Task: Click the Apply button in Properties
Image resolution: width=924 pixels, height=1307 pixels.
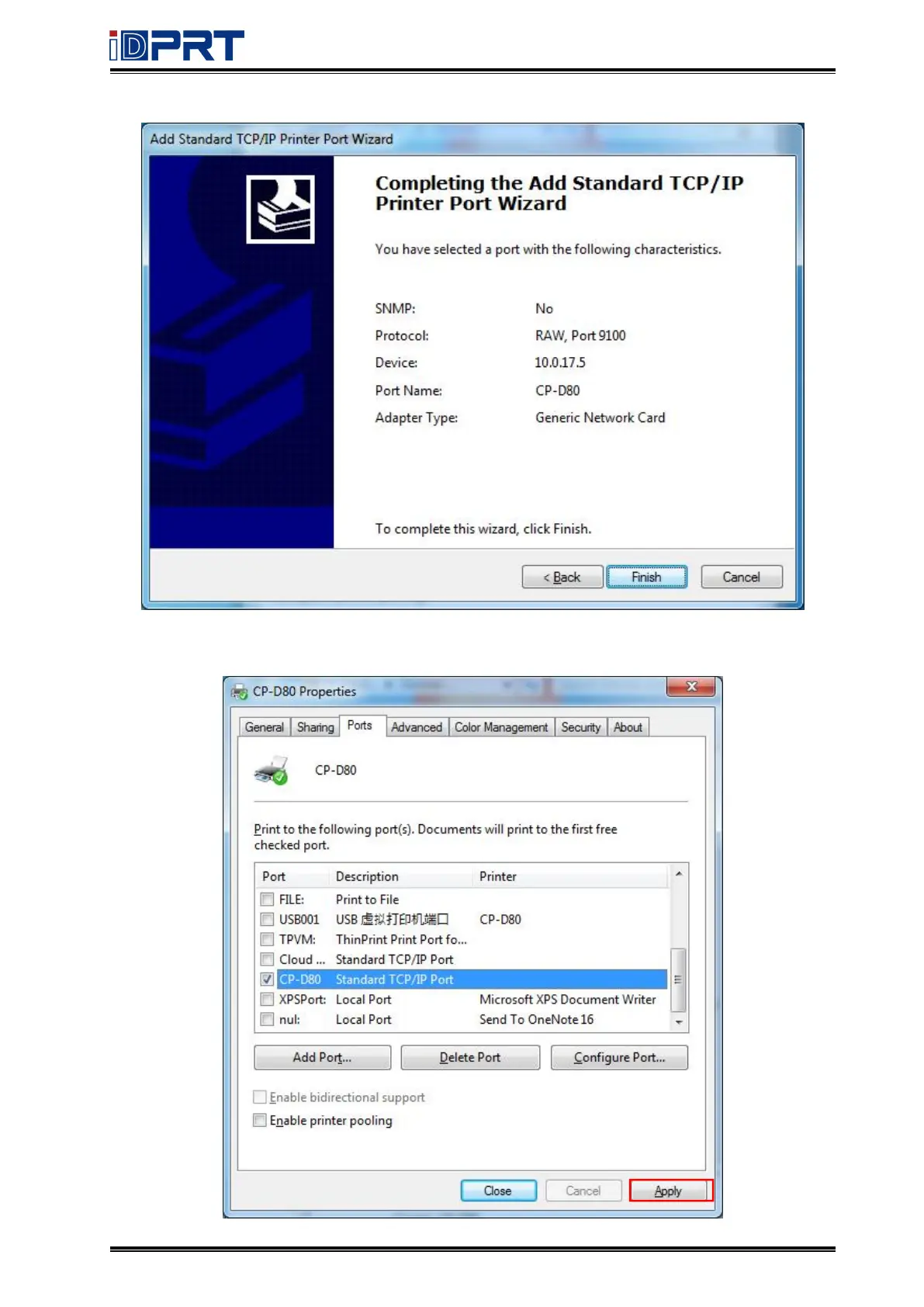Action: click(668, 1191)
